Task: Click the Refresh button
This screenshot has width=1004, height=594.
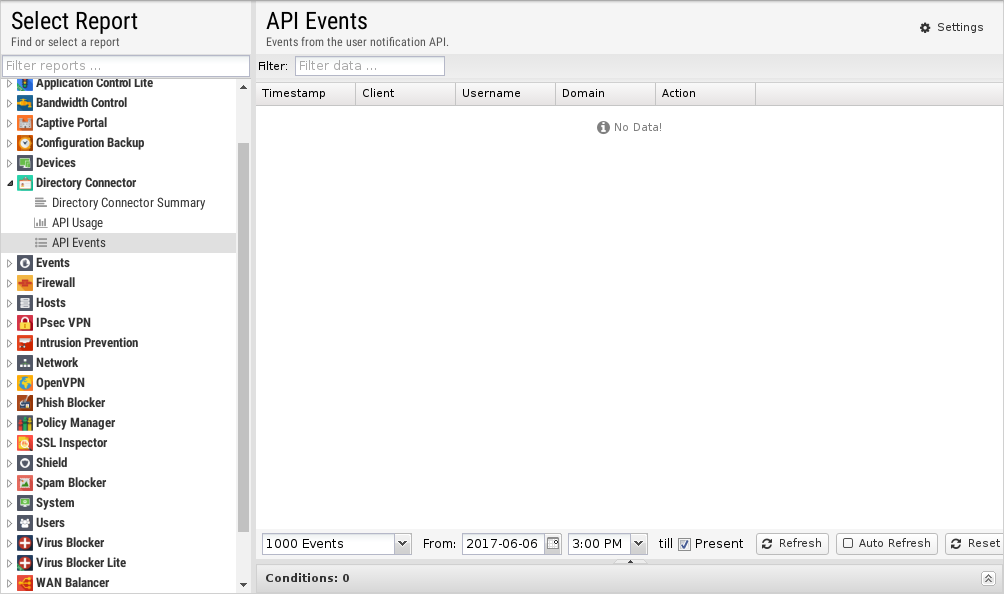Action: 792,543
